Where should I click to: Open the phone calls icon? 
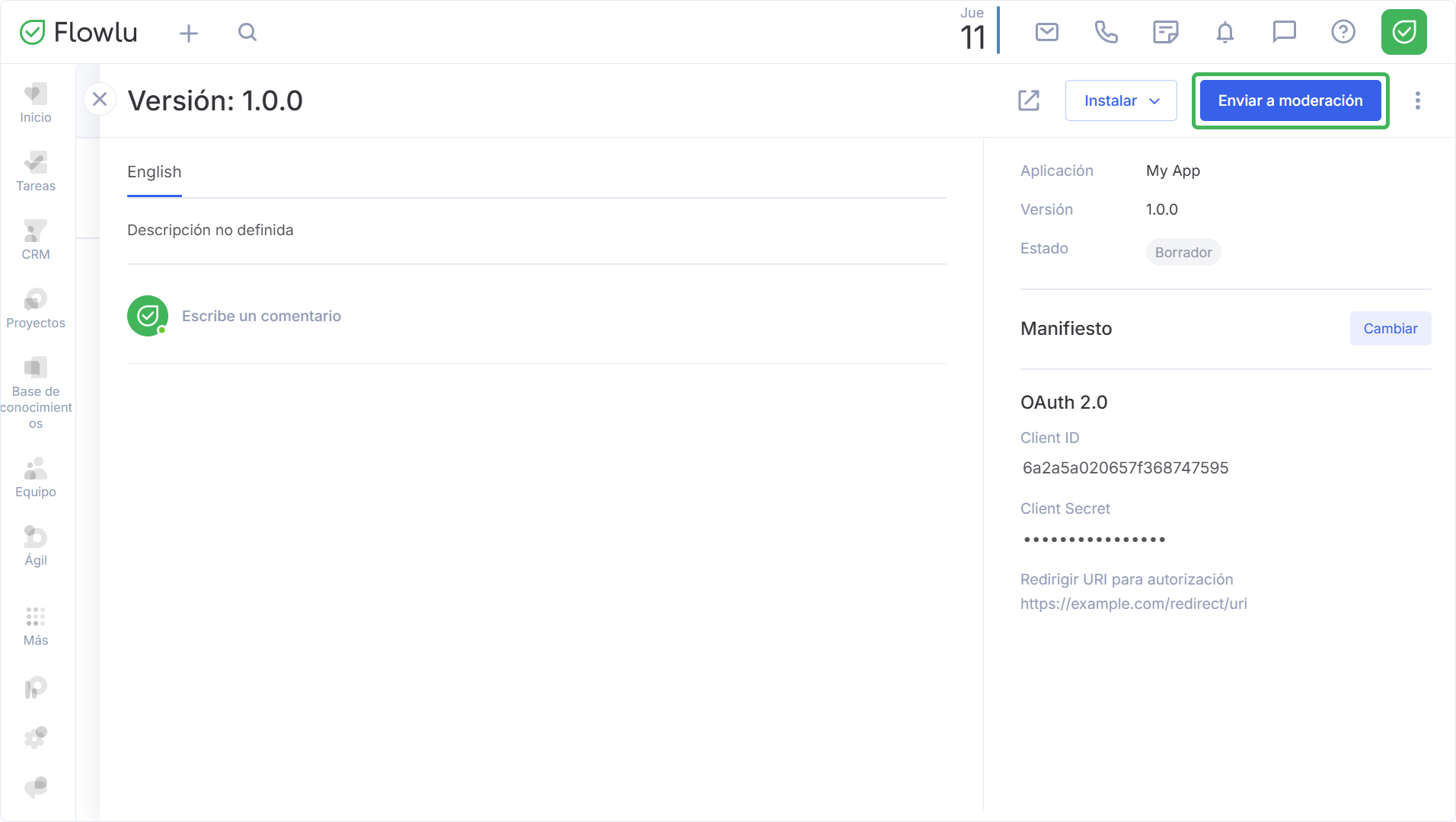click(x=1106, y=32)
